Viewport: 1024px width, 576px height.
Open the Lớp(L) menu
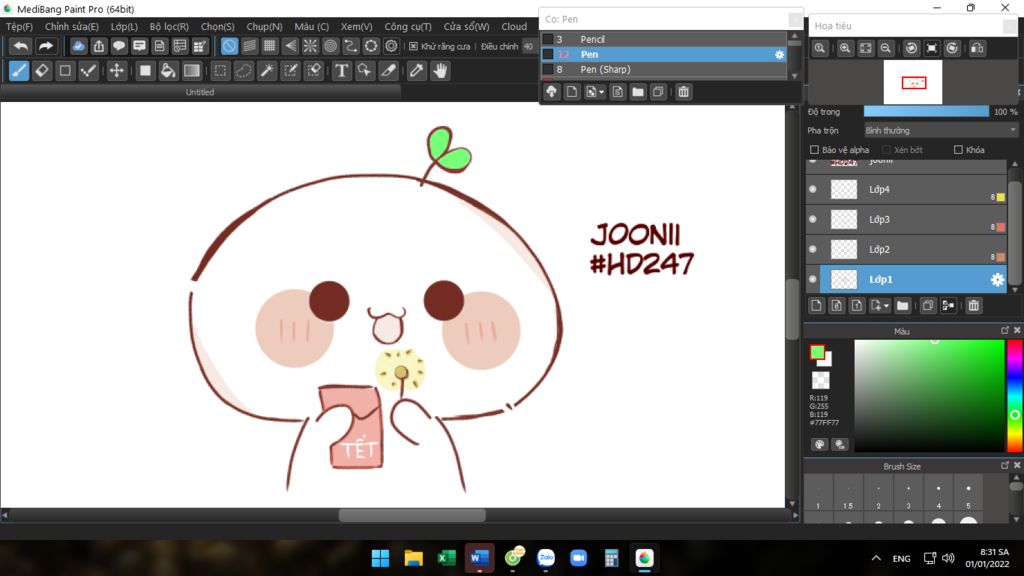coord(124,27)
